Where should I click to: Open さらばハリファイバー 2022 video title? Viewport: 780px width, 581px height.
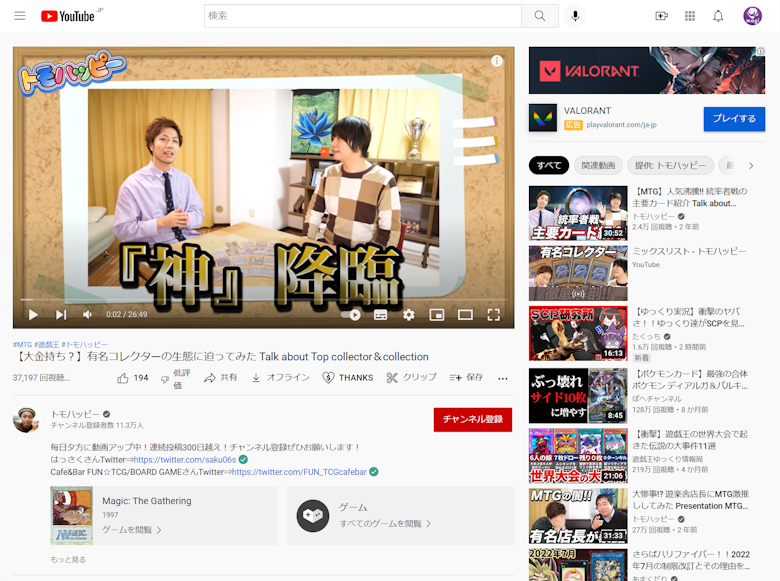click(691, 560)
